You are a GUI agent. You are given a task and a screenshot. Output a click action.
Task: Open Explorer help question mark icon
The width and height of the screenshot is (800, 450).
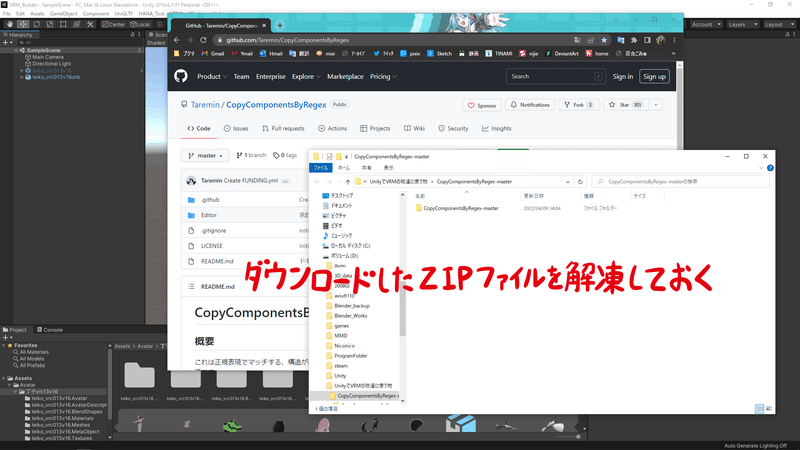point(770,168)
